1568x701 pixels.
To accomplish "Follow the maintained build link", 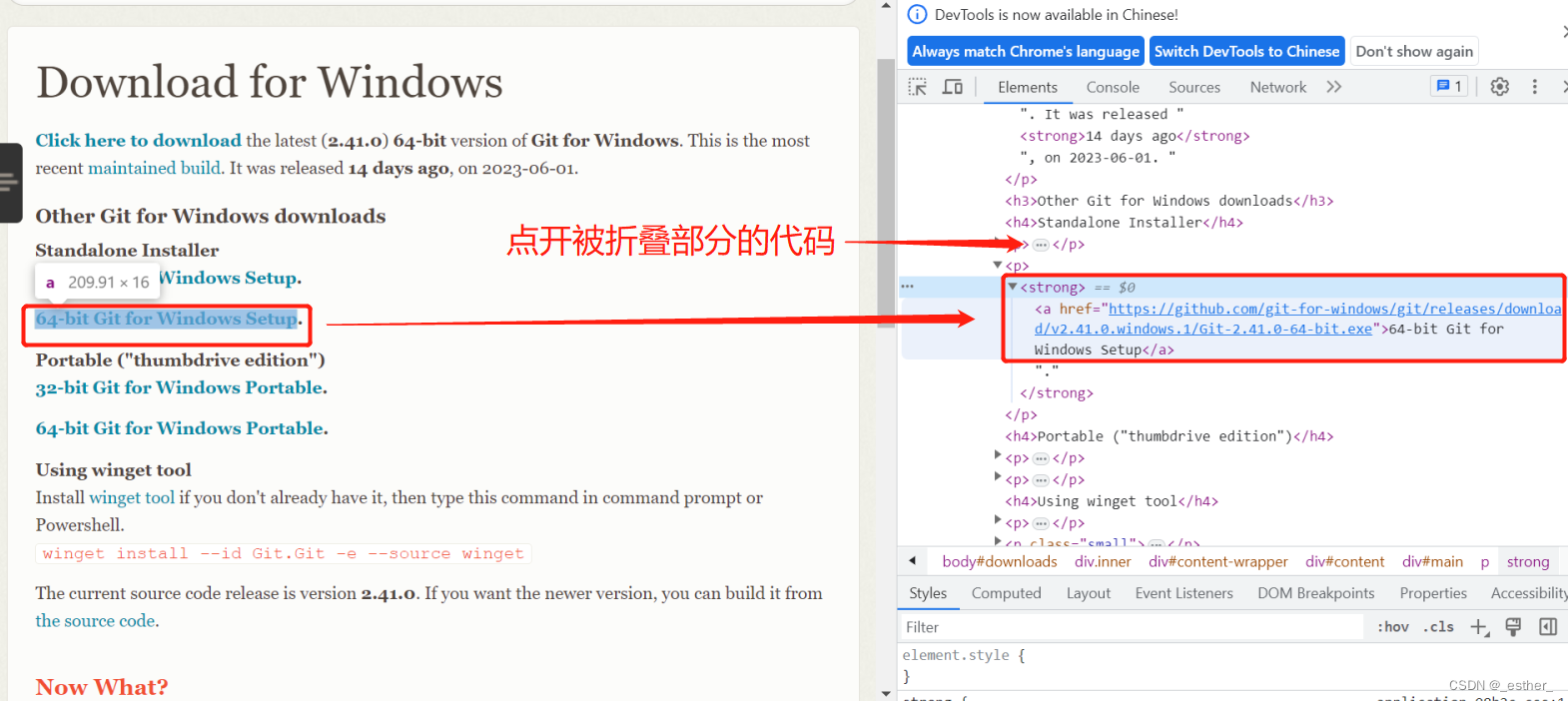I will (x=154, y=168).
